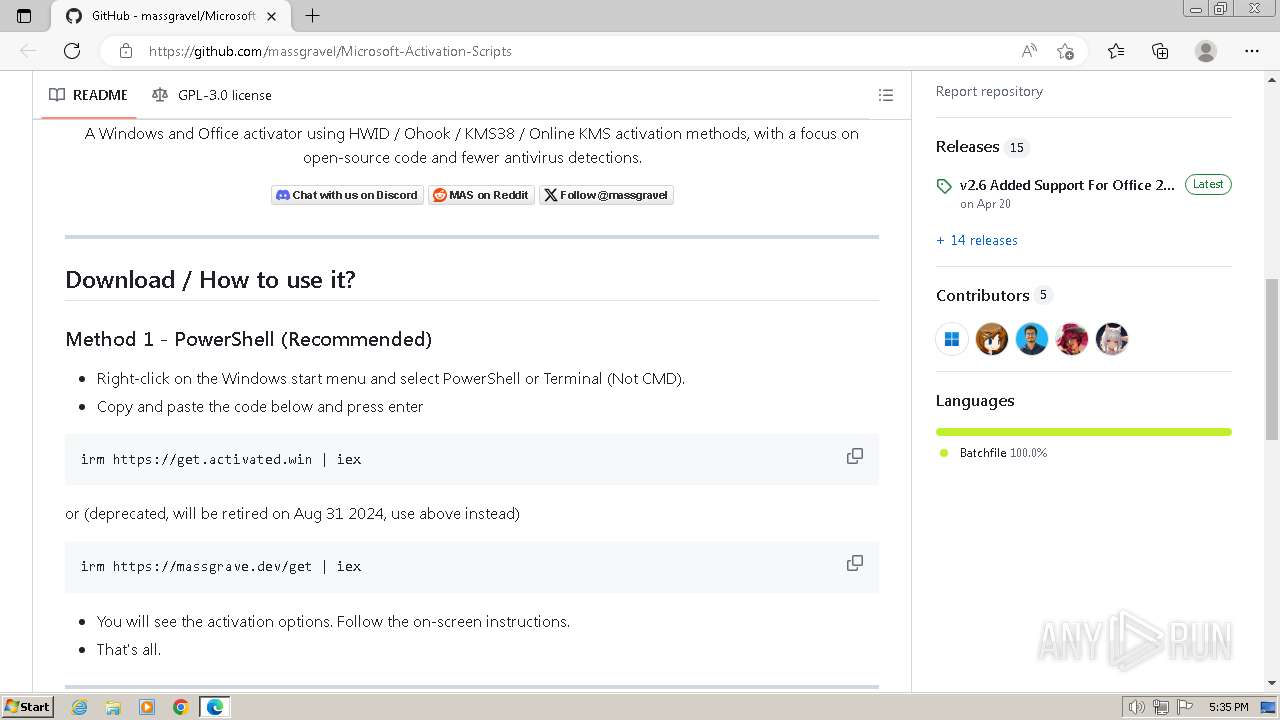Select the README tab

(88, 95)
